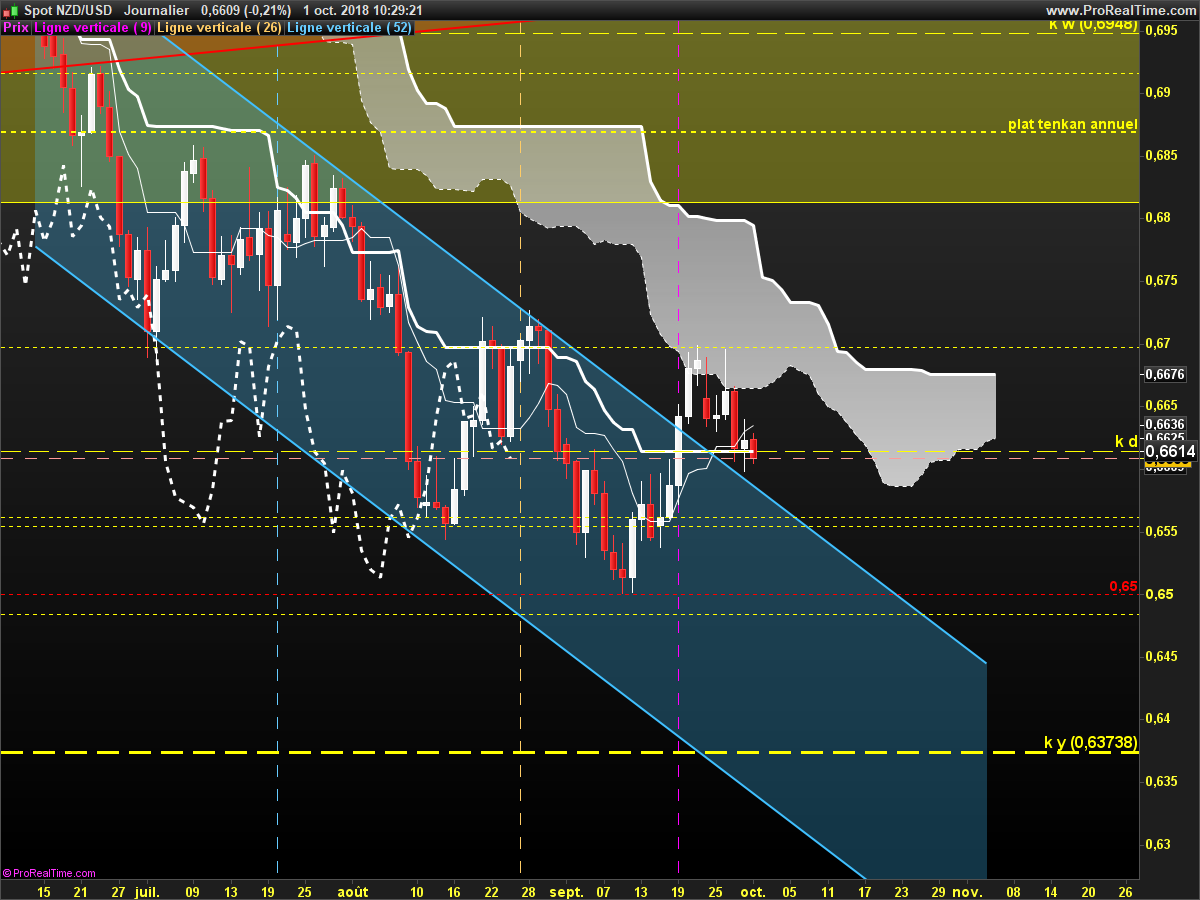Click the red 0,65 level label
The image size is (1200, 900).
[1123, 586]
